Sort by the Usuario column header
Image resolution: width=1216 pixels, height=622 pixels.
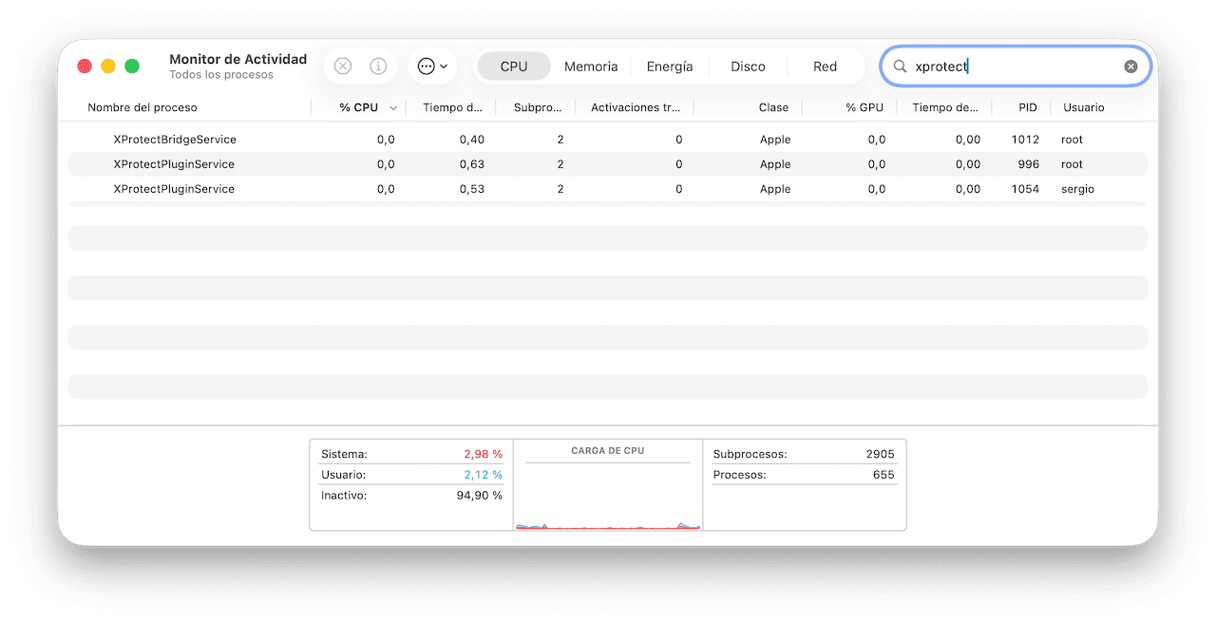(1083, 107)
